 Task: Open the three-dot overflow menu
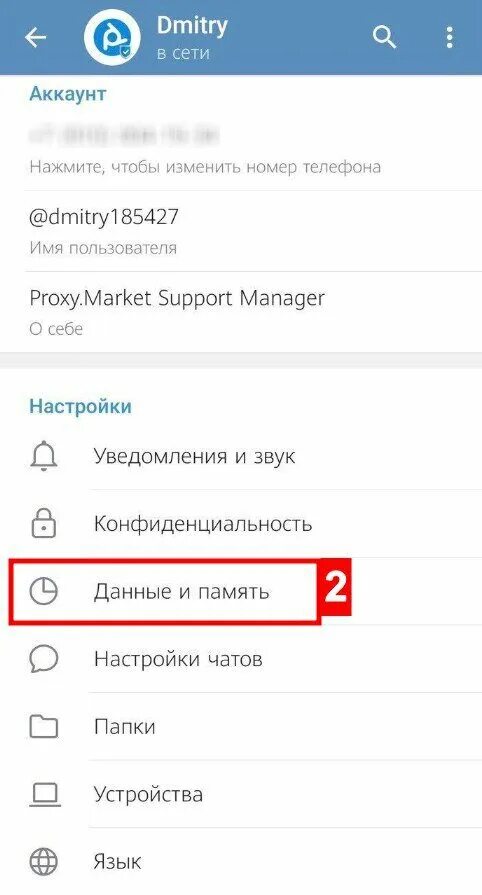coord(450,38)
